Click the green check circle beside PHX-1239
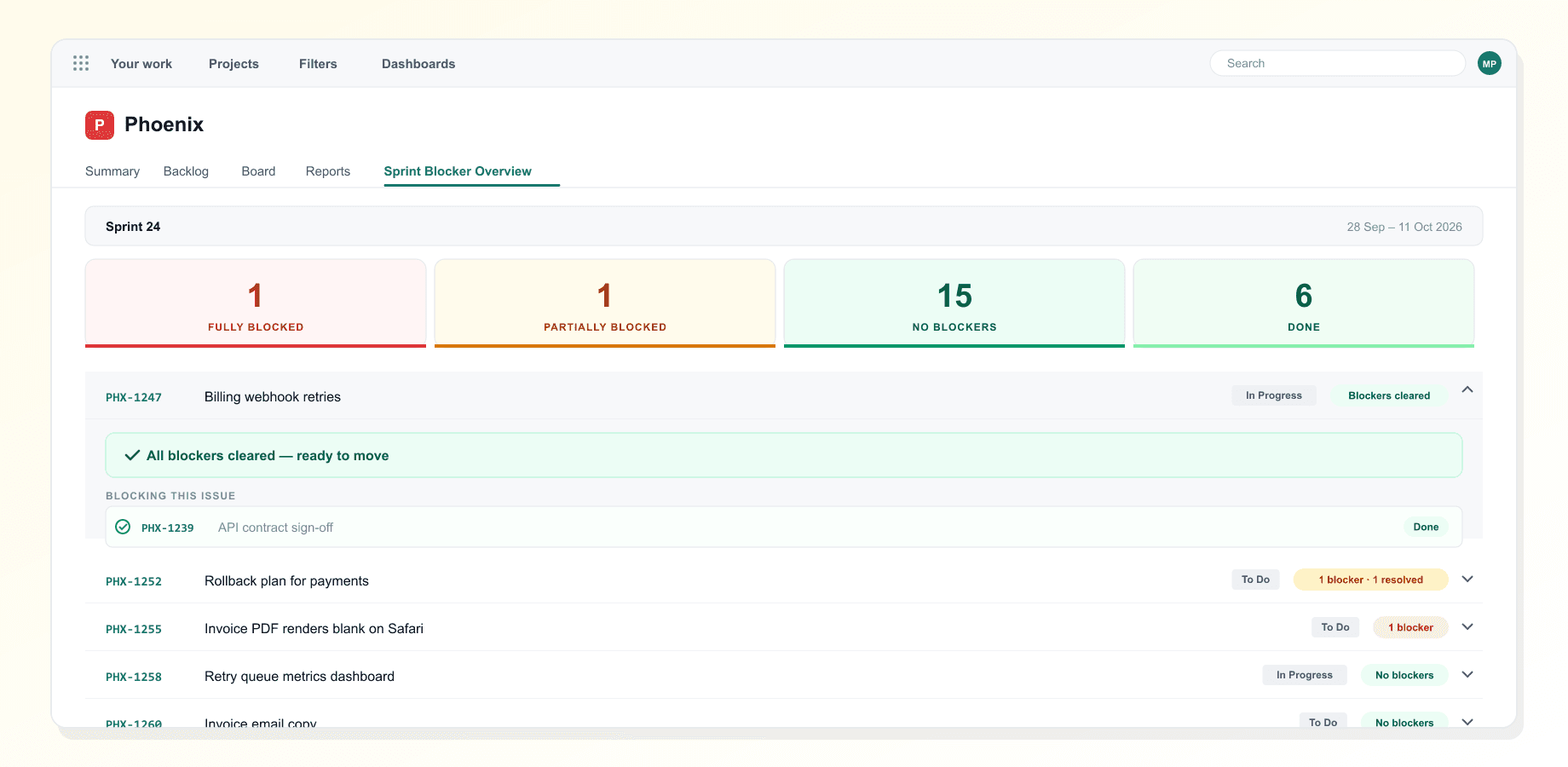The image size is (1568, 767). coord(123,527)
